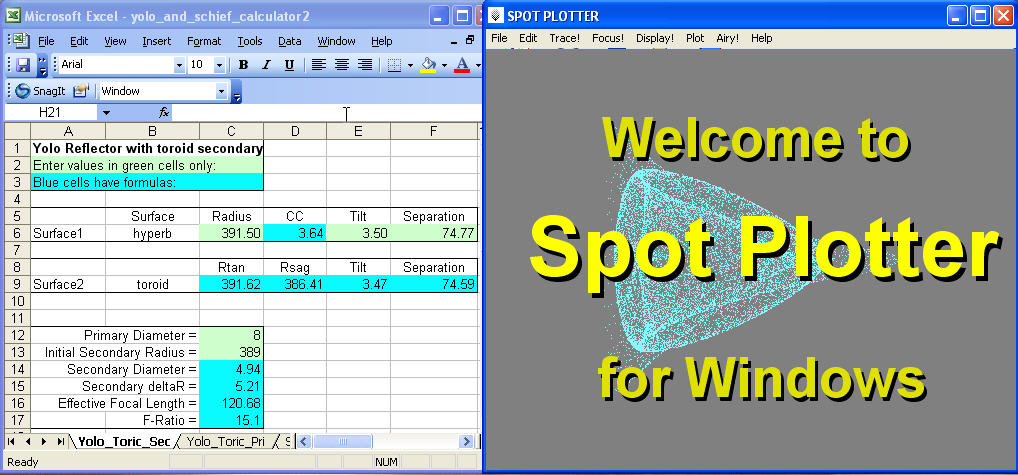This screenshot has height=475, width=1018.
Task: Click Focus! in Spot Plotter menu
Action: [608, 38]
